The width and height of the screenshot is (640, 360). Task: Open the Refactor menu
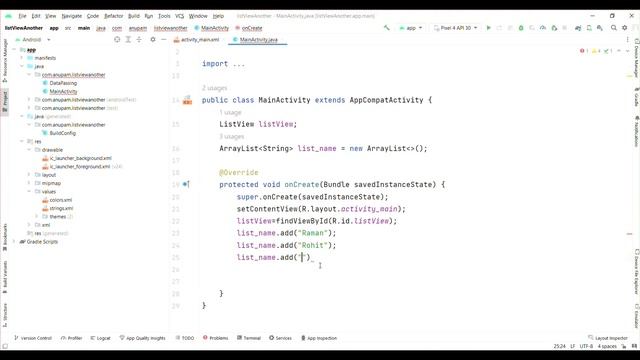113,16
